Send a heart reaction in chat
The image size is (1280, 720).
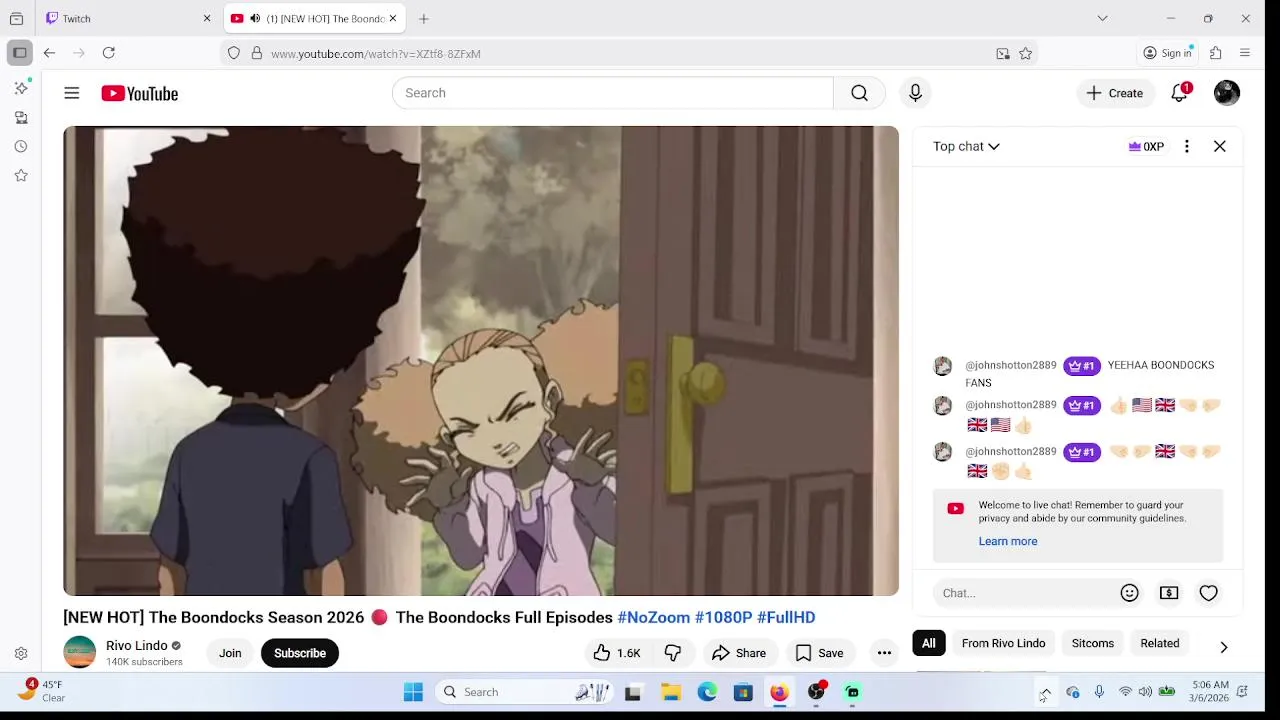tap(1208, 593)
